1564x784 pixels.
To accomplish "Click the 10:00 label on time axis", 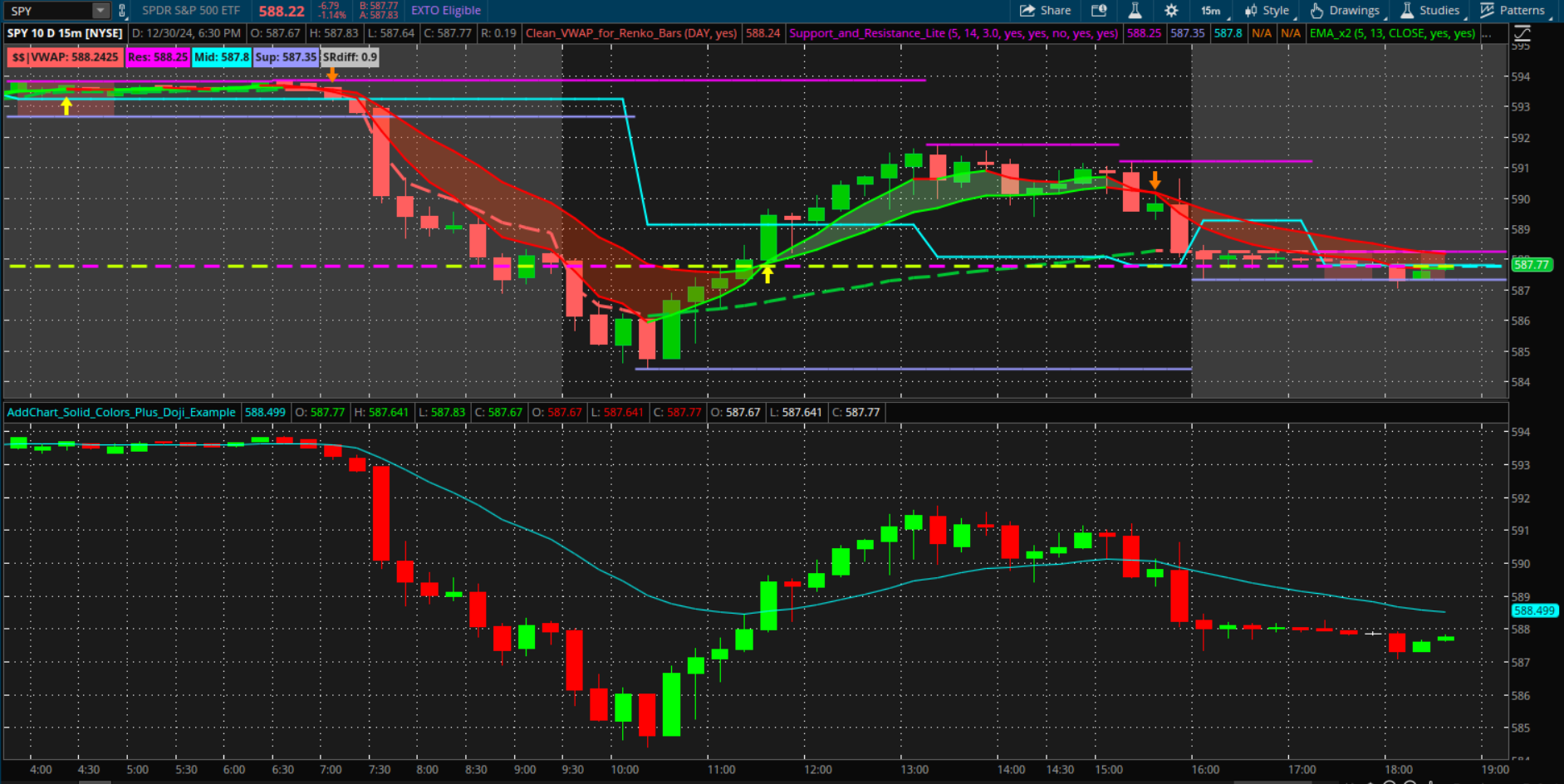I will (625, 770).
